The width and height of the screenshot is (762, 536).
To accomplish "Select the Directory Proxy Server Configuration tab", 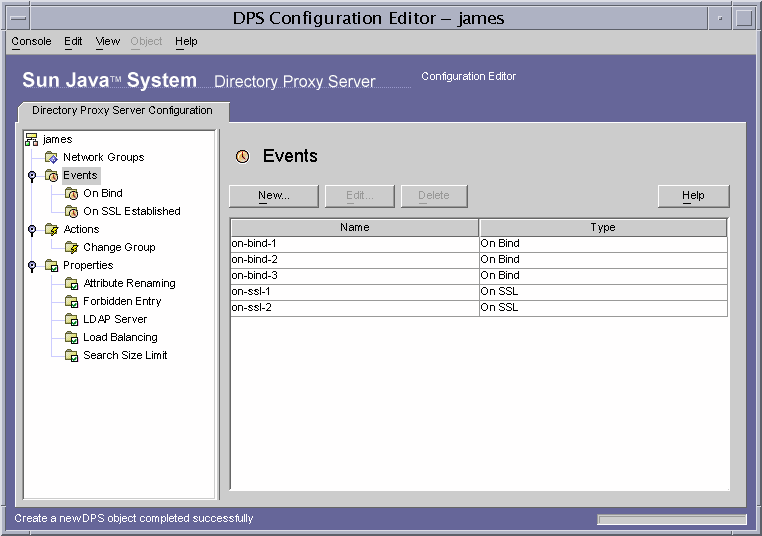I will pyautogui.click(x=122, y=111).
